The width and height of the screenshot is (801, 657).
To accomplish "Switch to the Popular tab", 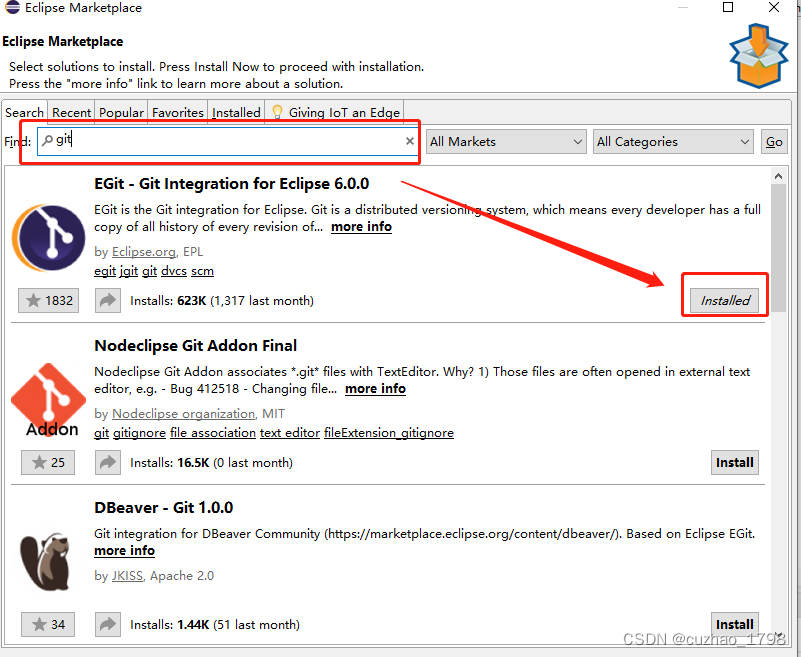I will pos(120,112).
